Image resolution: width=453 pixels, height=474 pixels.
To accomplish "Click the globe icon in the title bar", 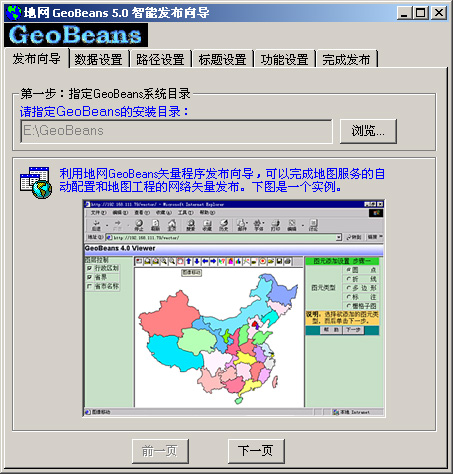I will [x=14, y=13].
